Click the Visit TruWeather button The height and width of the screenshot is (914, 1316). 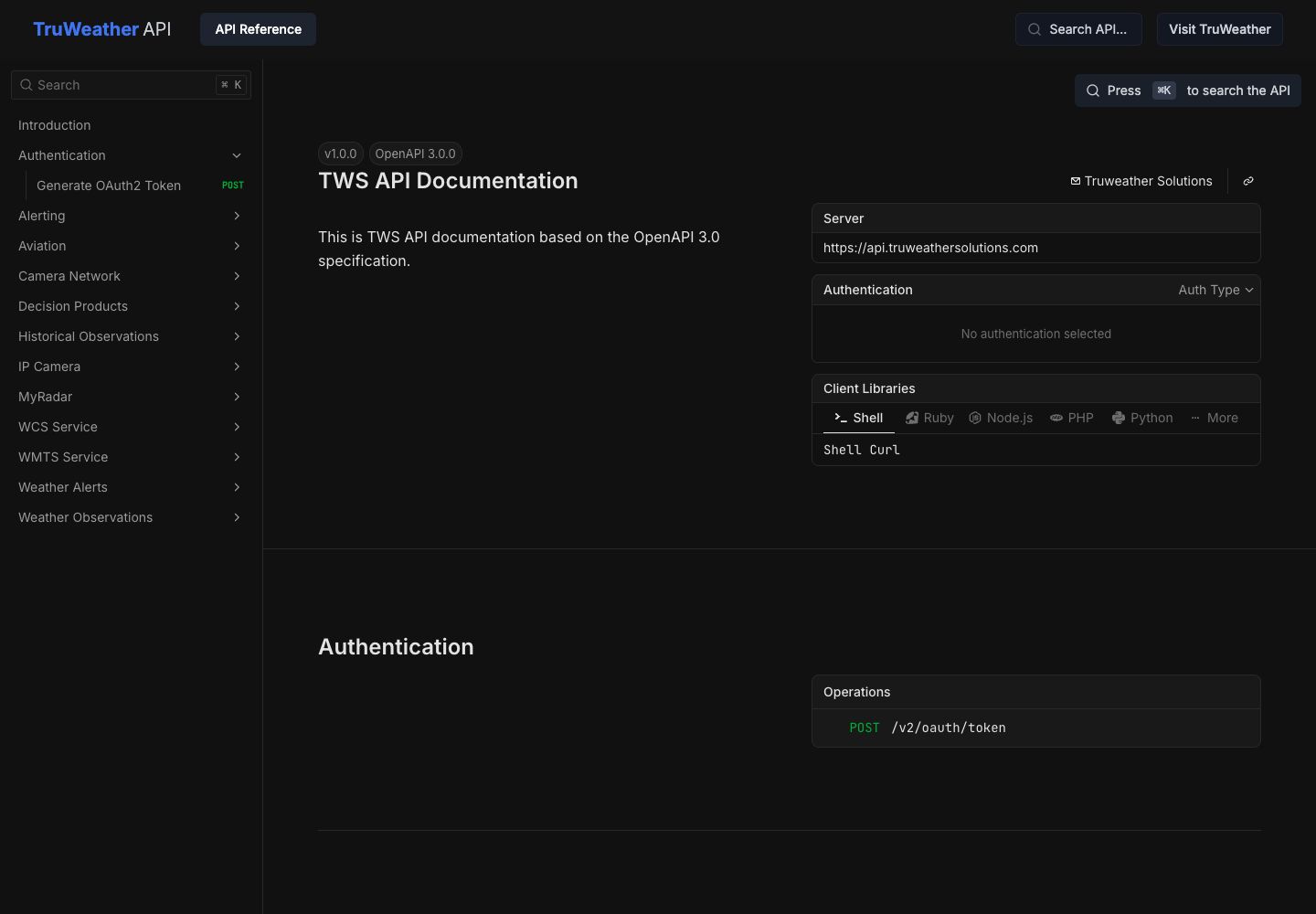pyautogui.click(x=1219, y=29)
